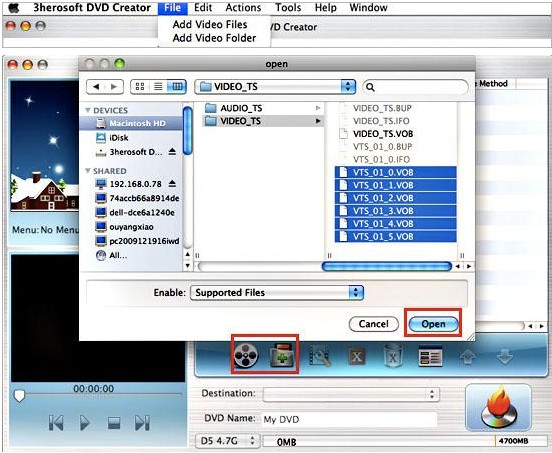Open the D5 4.7G disc size dropdown

[227, 441]
